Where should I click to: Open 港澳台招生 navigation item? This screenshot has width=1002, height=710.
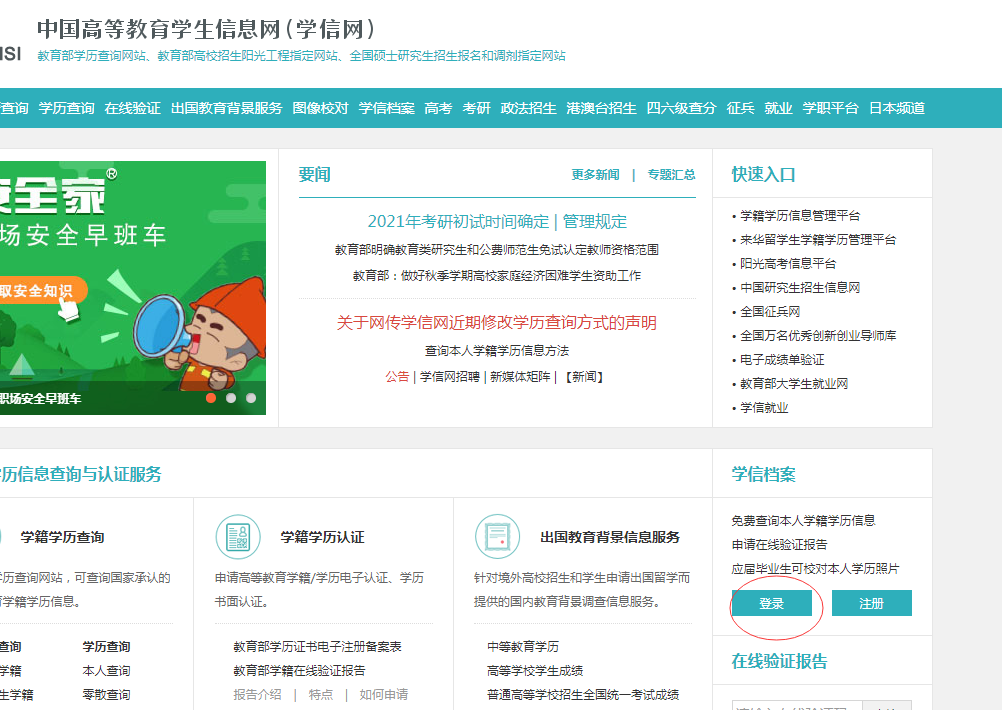[x=601, y=108]
